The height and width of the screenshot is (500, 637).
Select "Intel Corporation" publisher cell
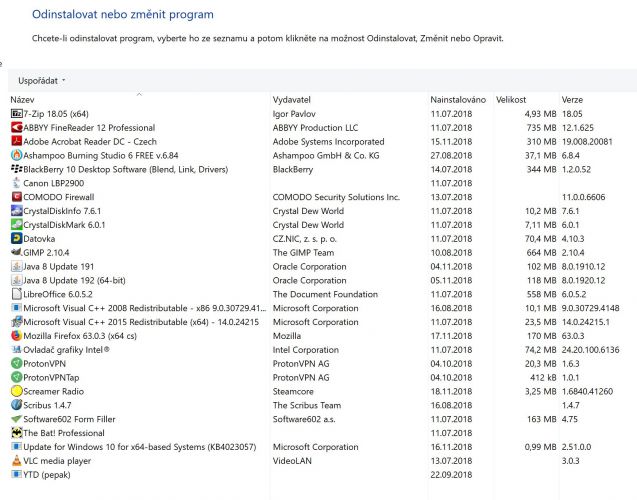pyautogui.click(x=306, y=350)
